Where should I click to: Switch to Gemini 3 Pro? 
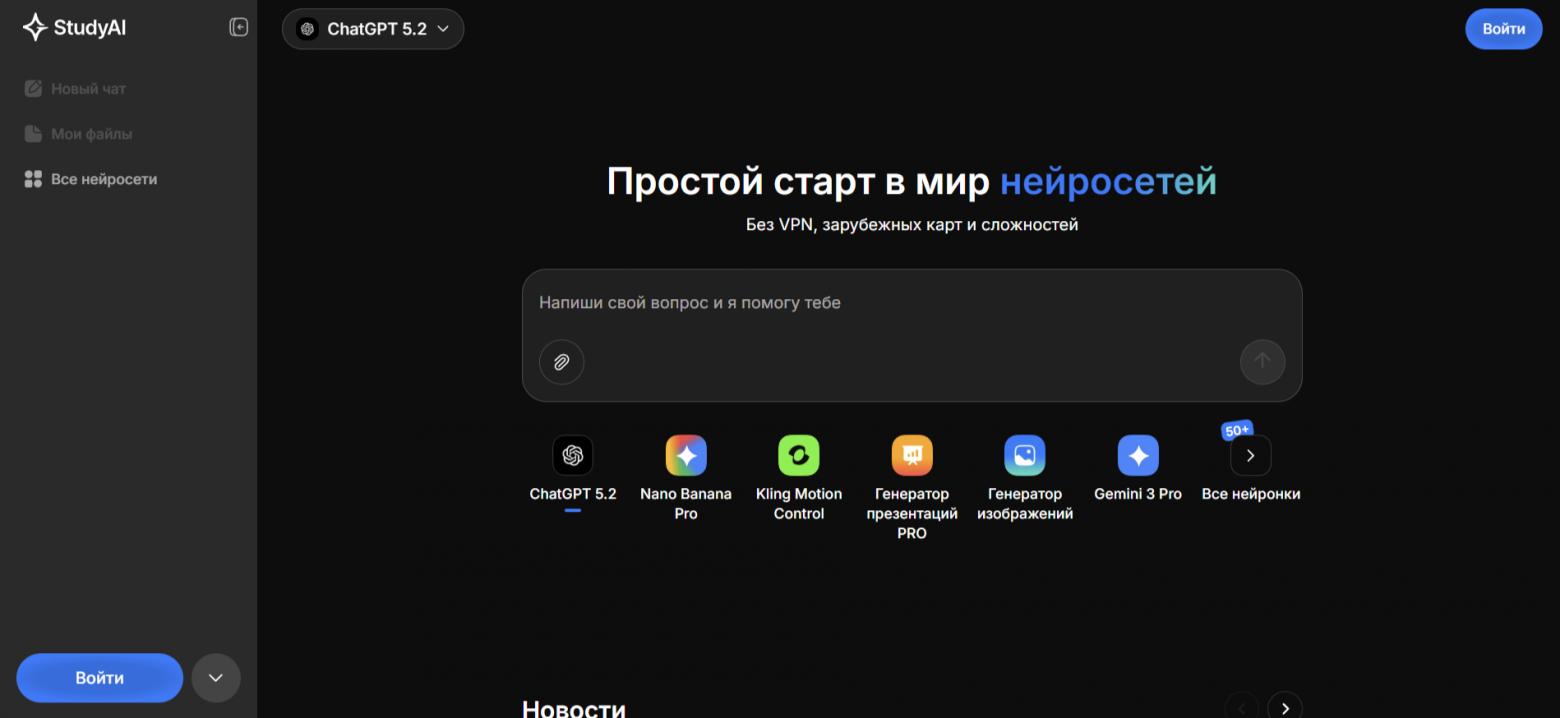(1137, 455)
